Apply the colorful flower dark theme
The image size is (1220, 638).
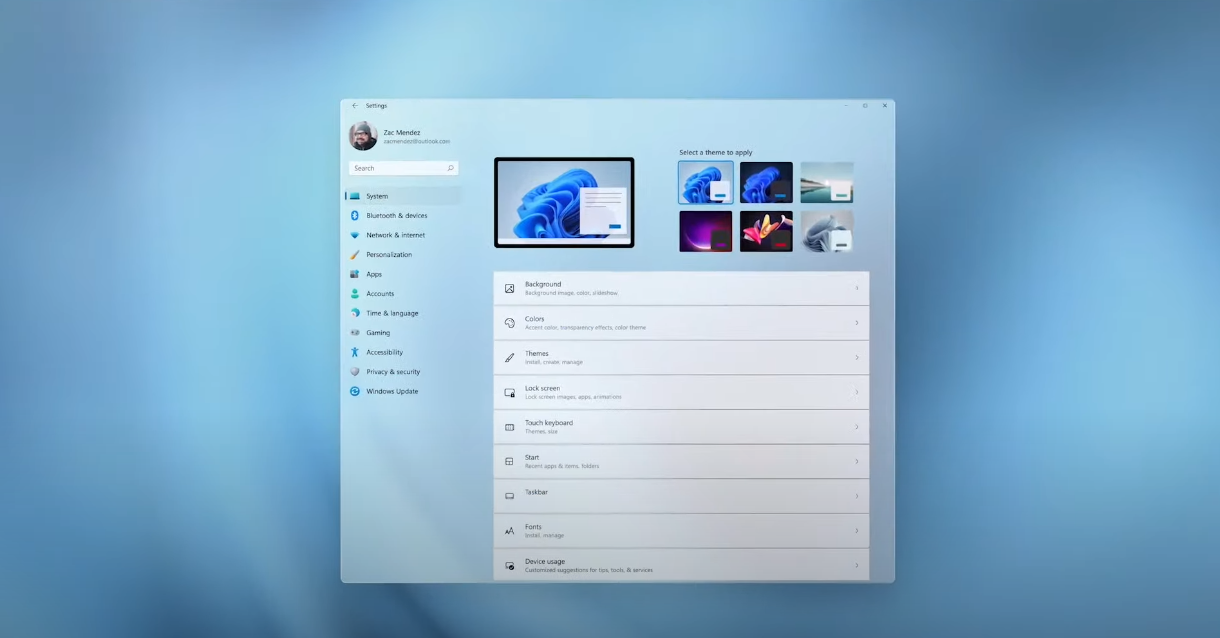point(766,231)
